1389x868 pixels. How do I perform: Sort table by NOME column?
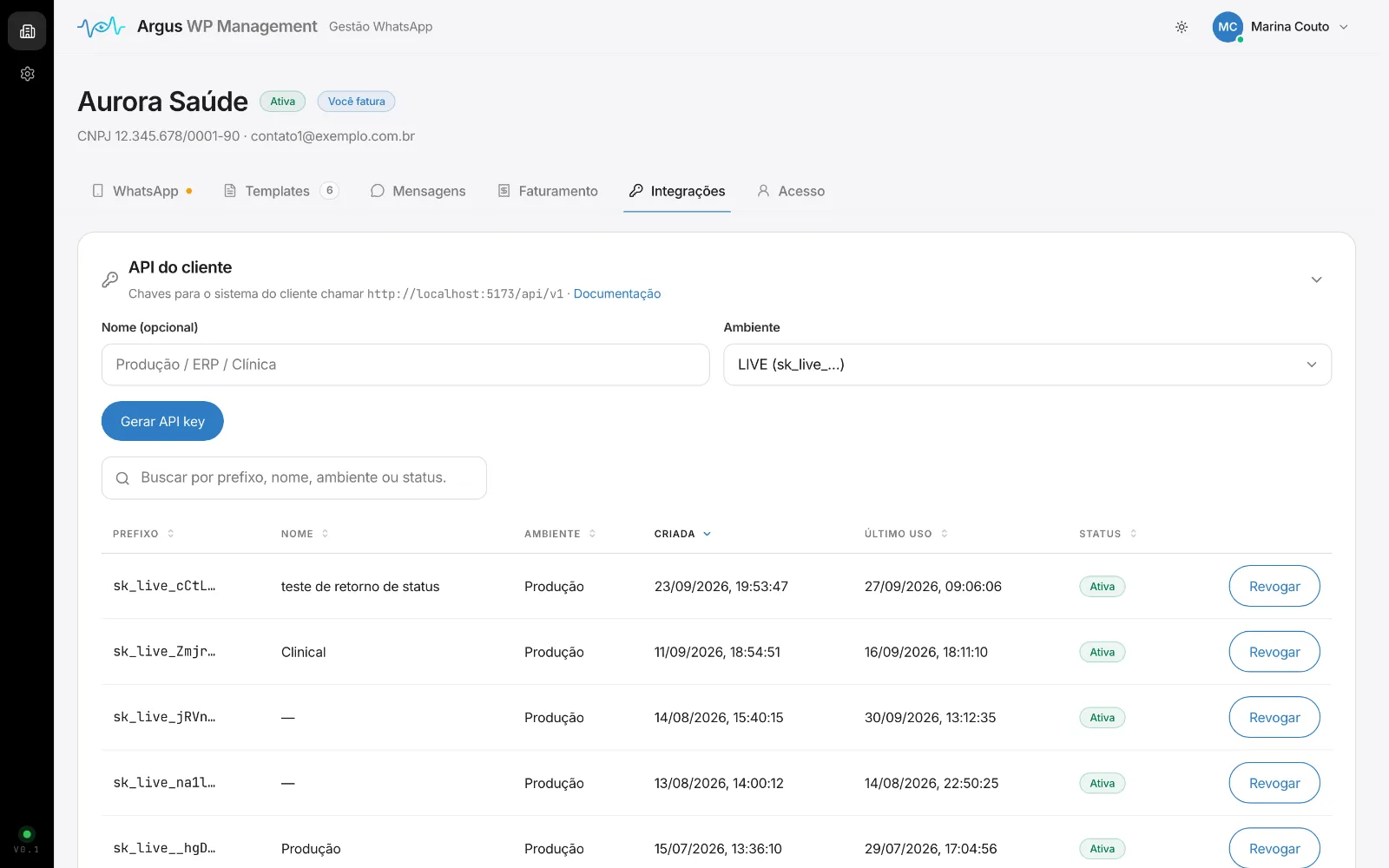305,534
